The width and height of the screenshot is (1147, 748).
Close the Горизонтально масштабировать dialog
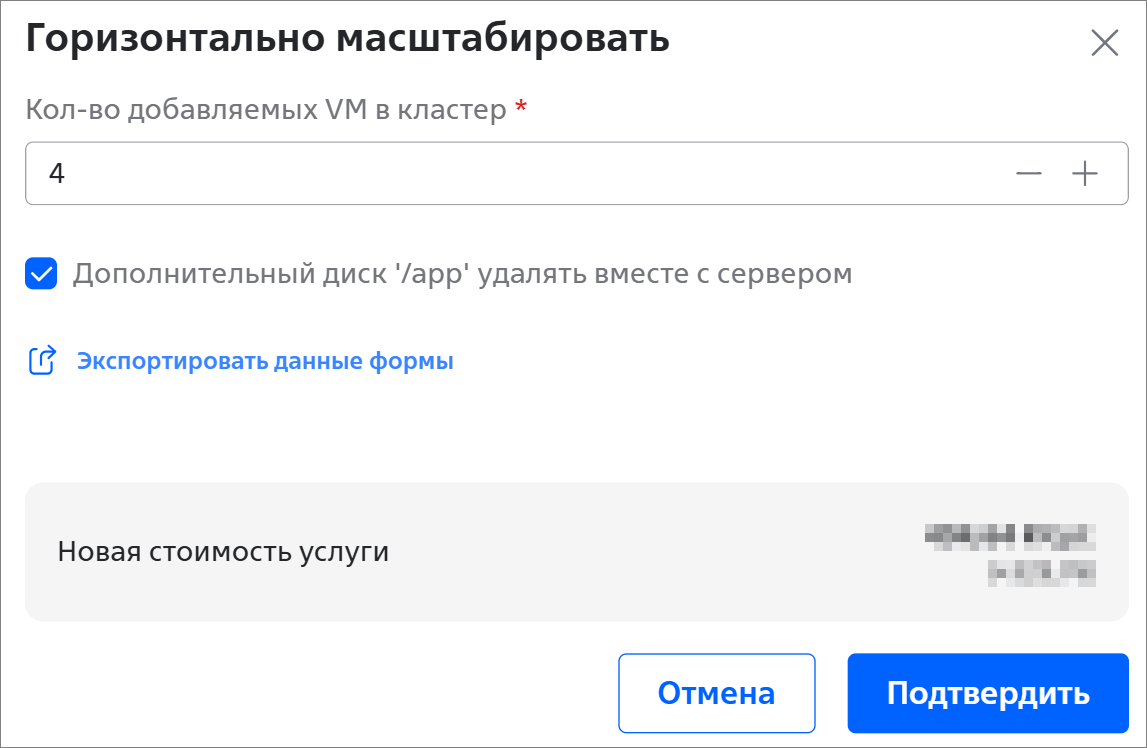[1104, 43]
